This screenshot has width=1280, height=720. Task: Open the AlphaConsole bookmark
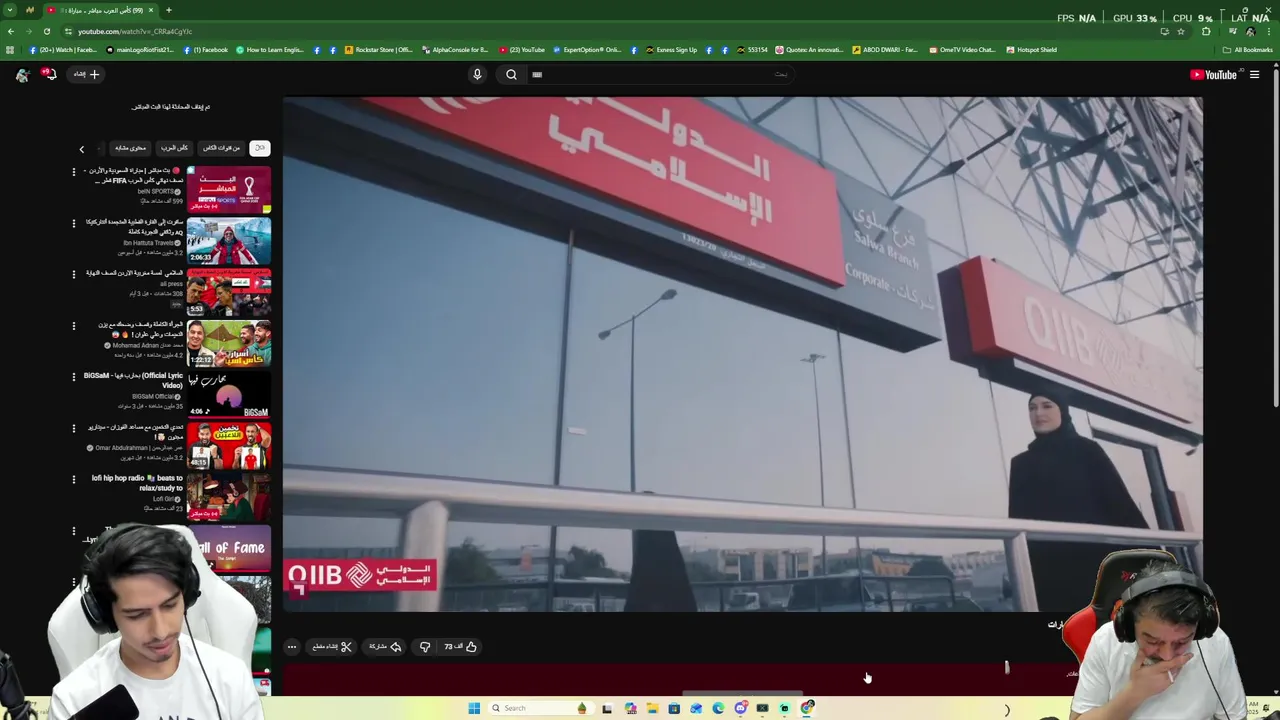(x=455, y=50)
